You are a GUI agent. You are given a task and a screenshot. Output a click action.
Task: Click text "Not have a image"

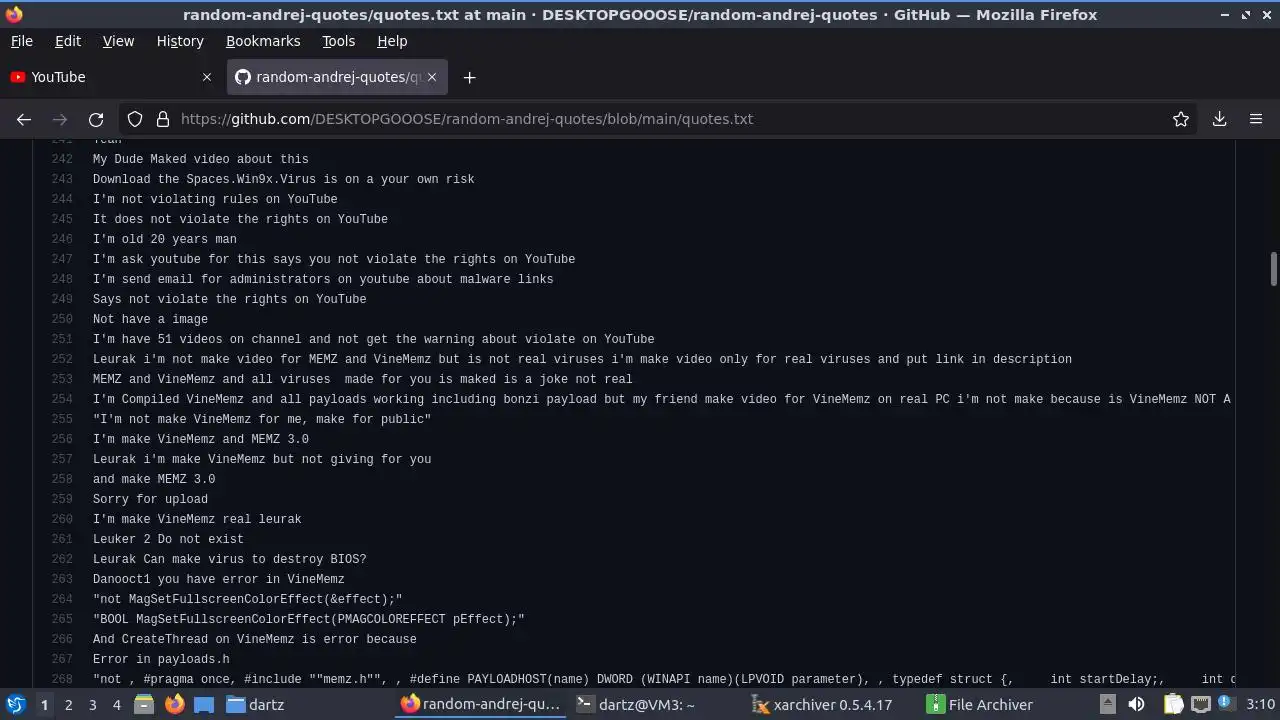tap(150, 319)
